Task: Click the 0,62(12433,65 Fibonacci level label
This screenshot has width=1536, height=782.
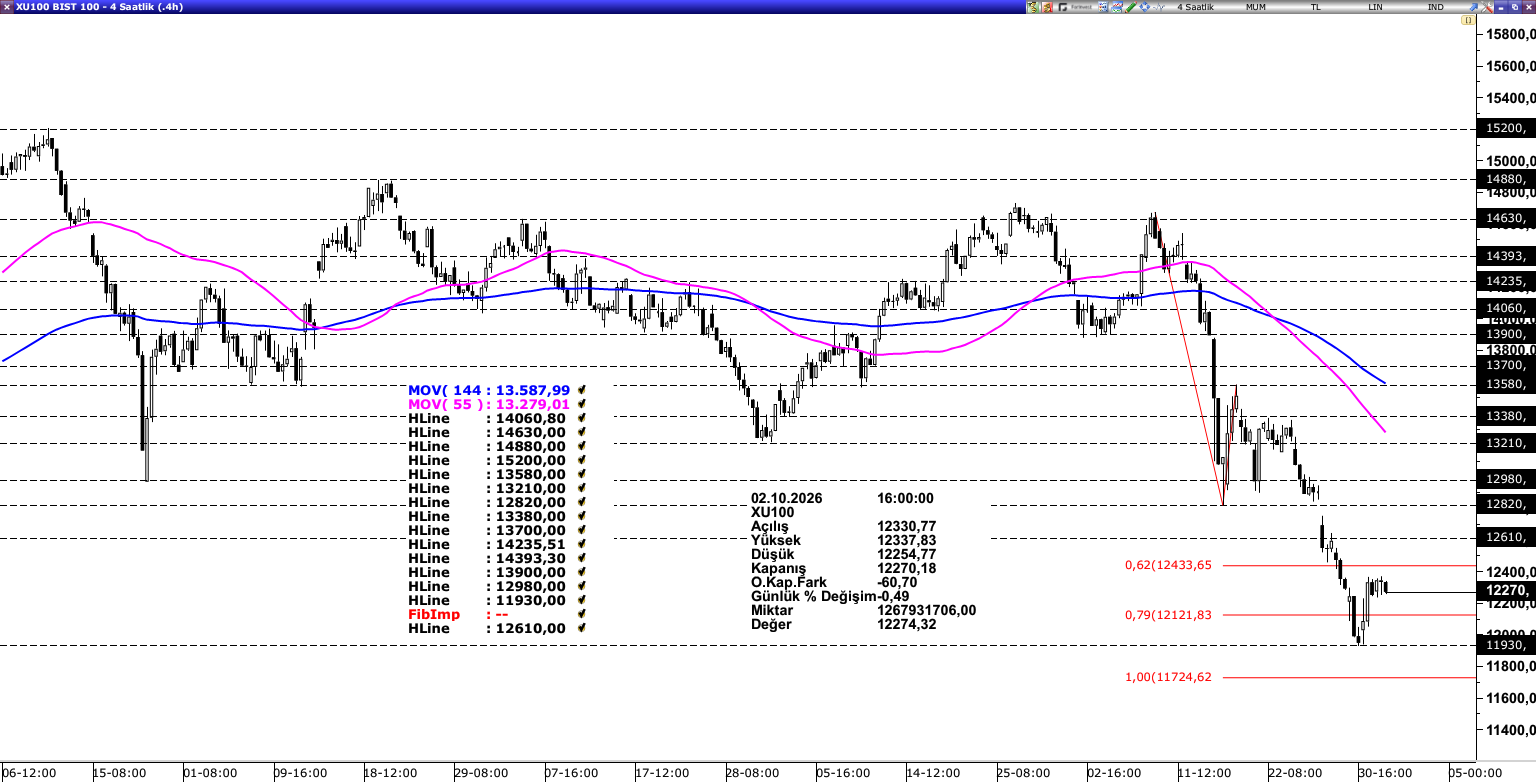Action: (1168, 565)
